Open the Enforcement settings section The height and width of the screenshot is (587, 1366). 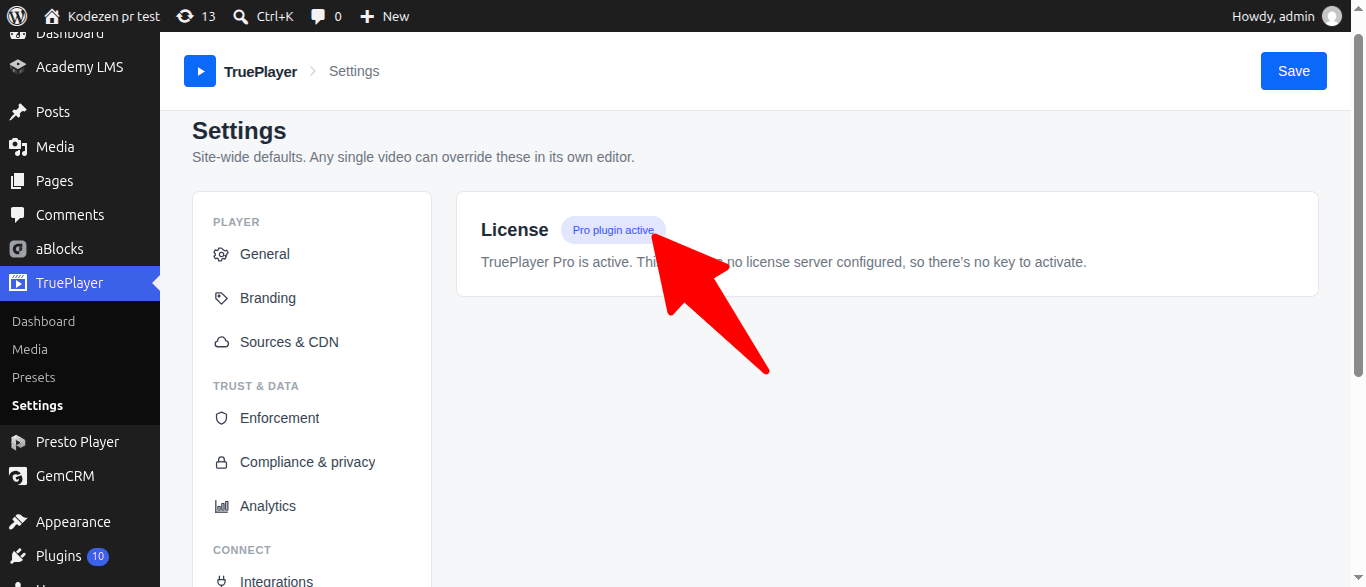click(x=312, y=418)
